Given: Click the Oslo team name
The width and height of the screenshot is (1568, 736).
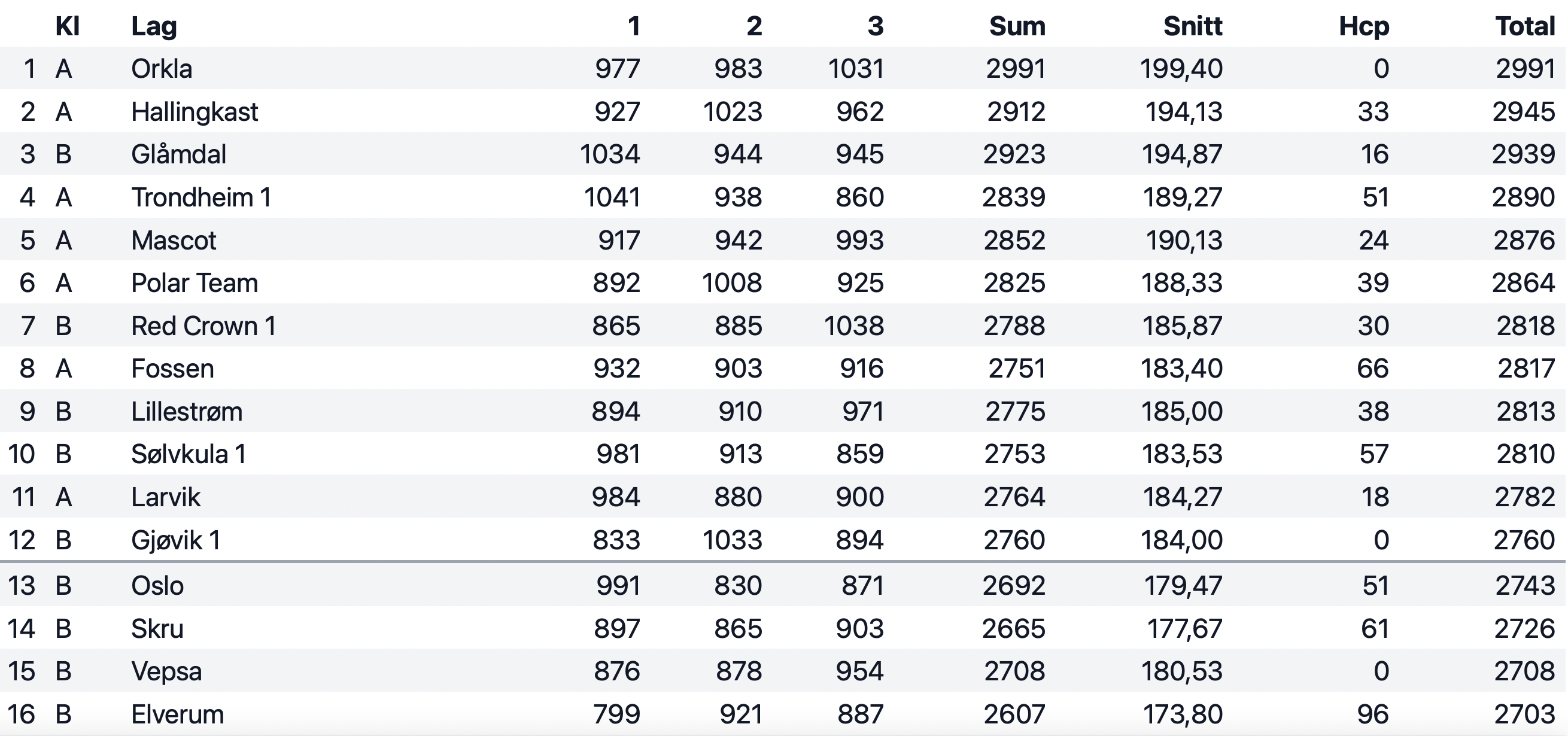Looking at the screenshot, I should point(157,585).
